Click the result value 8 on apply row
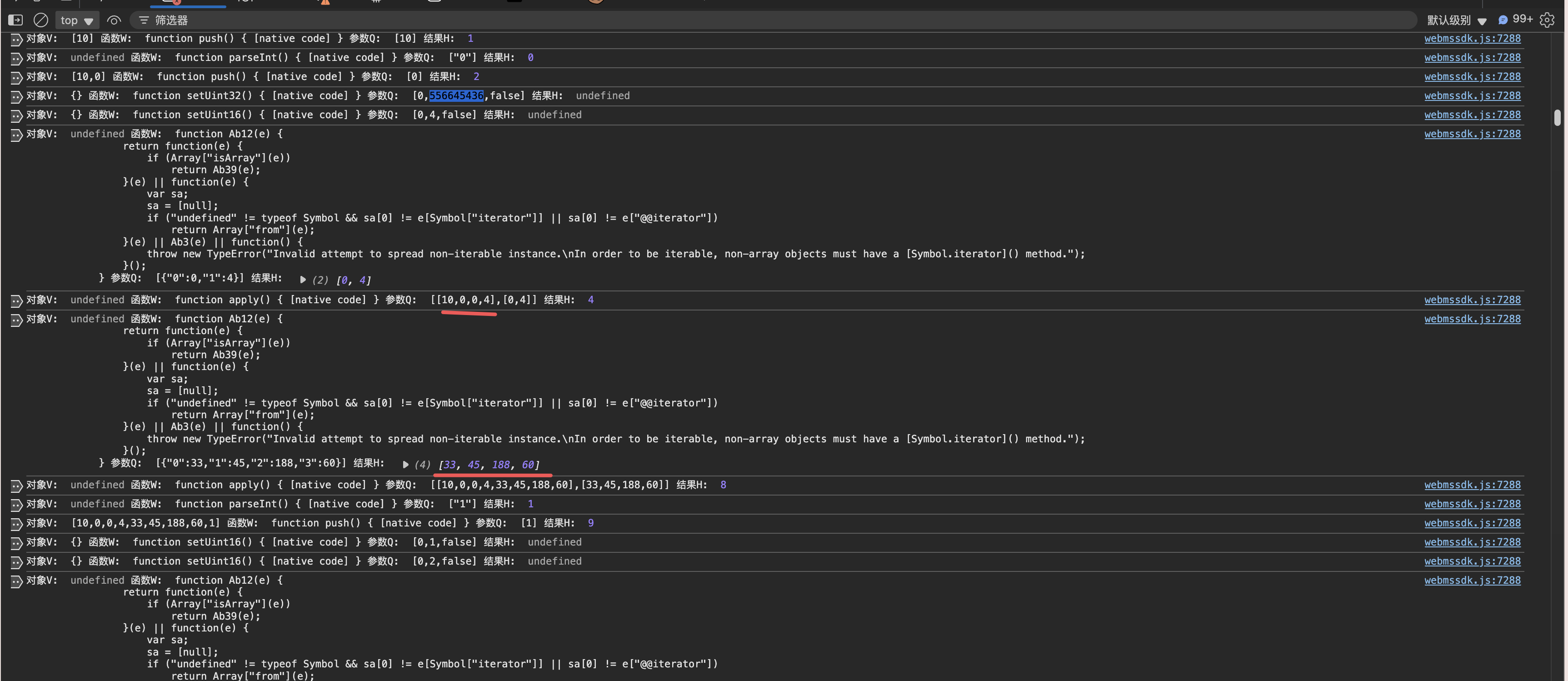The height and width of the screenshot is (681, 1568). (x=723, y=485)
